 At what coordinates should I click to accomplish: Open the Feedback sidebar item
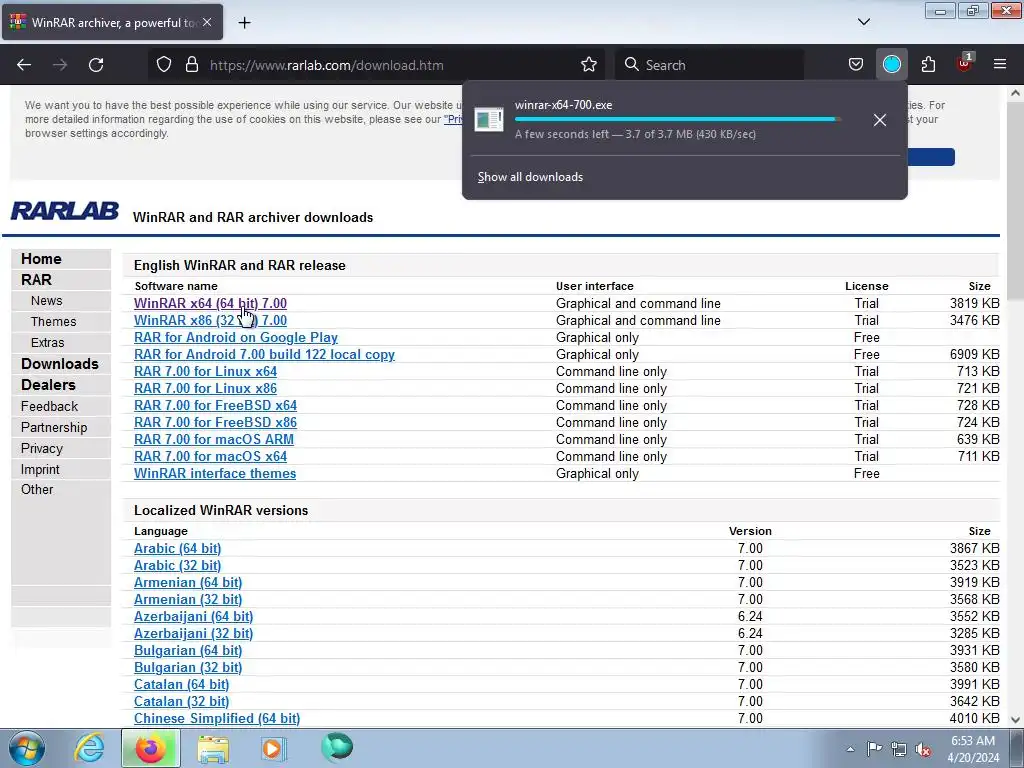tap(49, 406)
